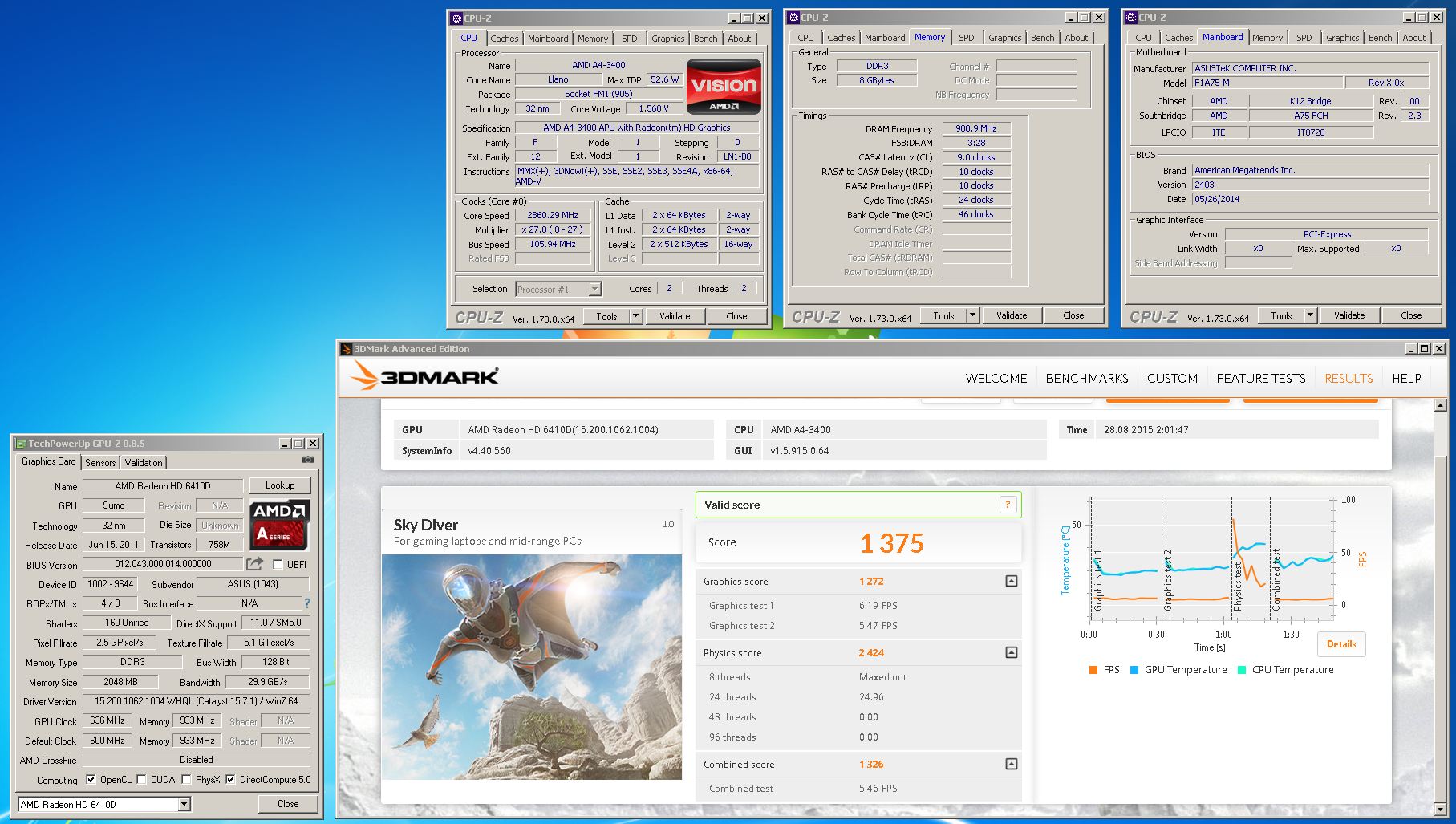Open the HELP section in 3DMark
The image size is (1456, 824).
tap(1406, 378)
